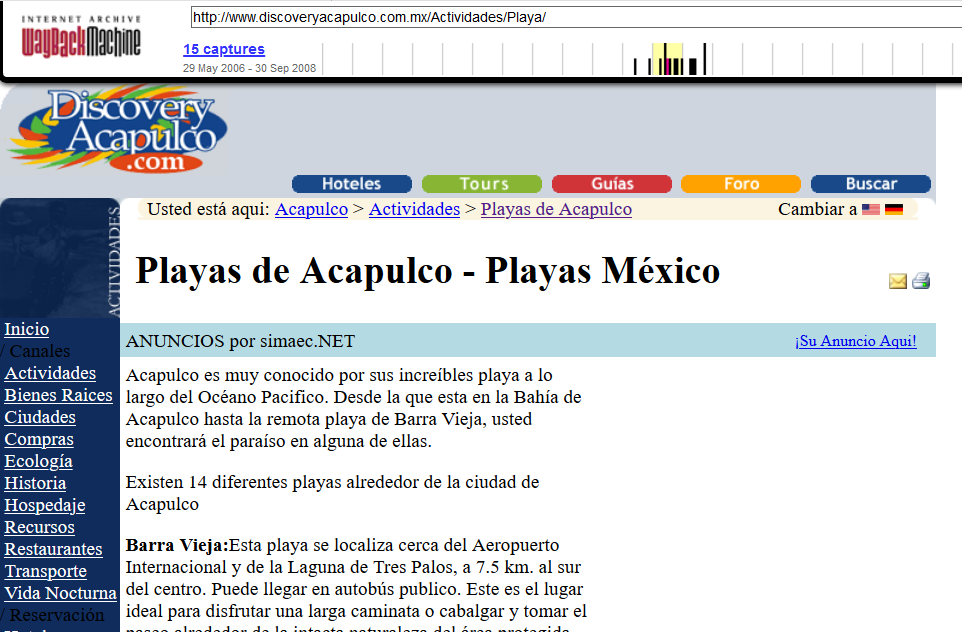Open the Ecología sidebar link
The image size is (962, 632).
pyautogui.click(x=38, y=461)
